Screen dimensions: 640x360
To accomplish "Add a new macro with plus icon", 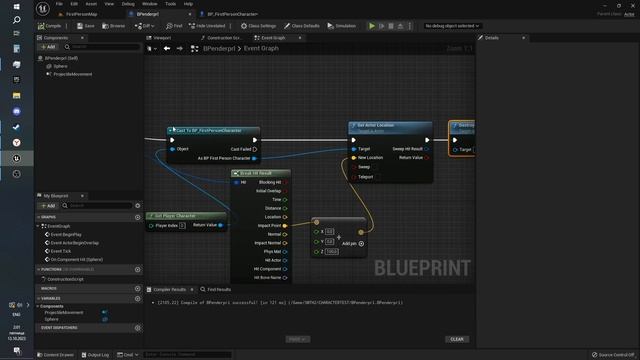I will point(138,289).
